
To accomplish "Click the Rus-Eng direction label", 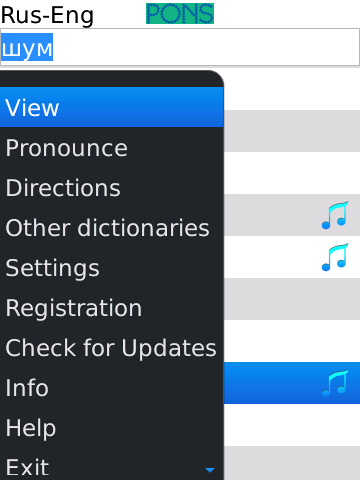I will pos(47,15).
